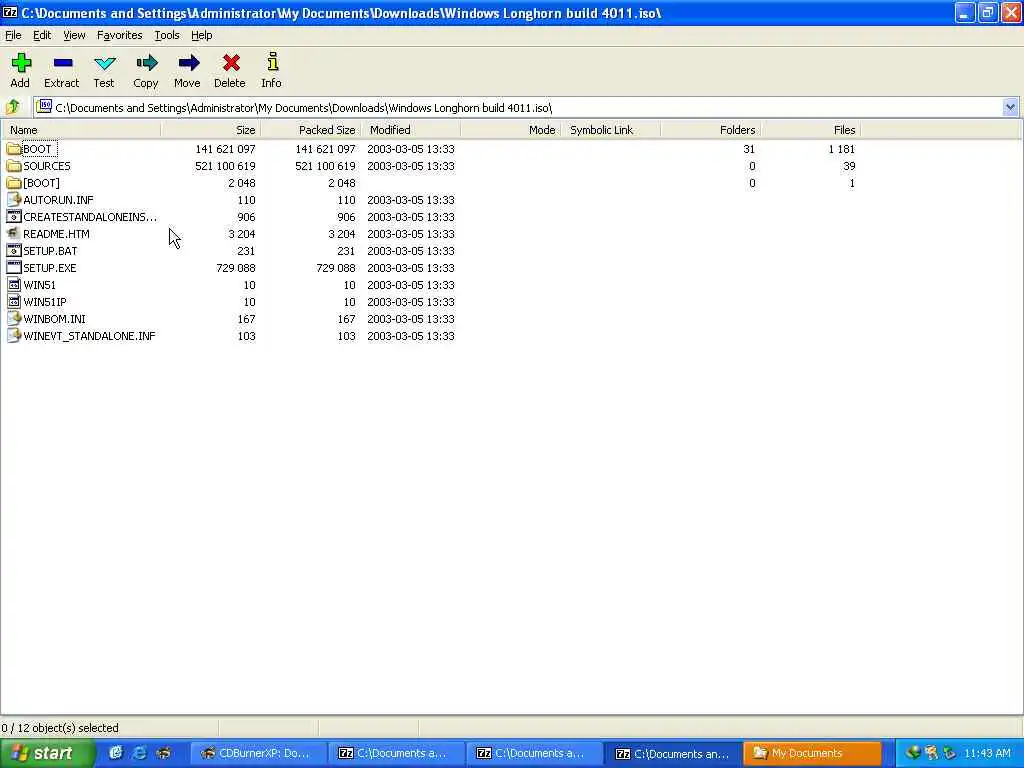
Task: Switch to the CDBurnerXP taskbar window
Action: click(257, 753)
